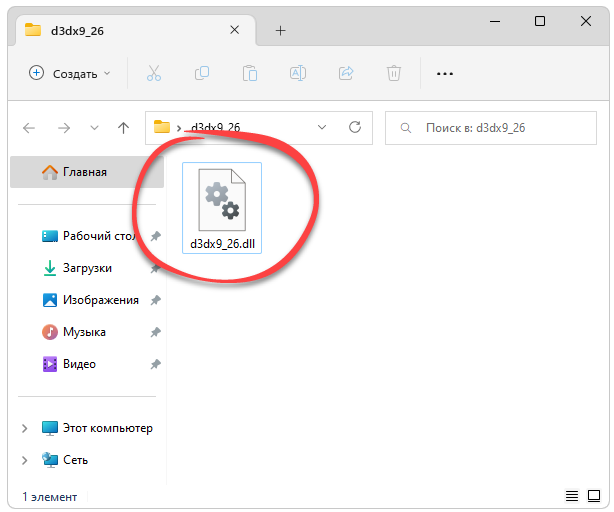614x512 pixels.
Task: Click the Rename icon in toolbar
Action: pyautogui.click(x=298, y=73)
